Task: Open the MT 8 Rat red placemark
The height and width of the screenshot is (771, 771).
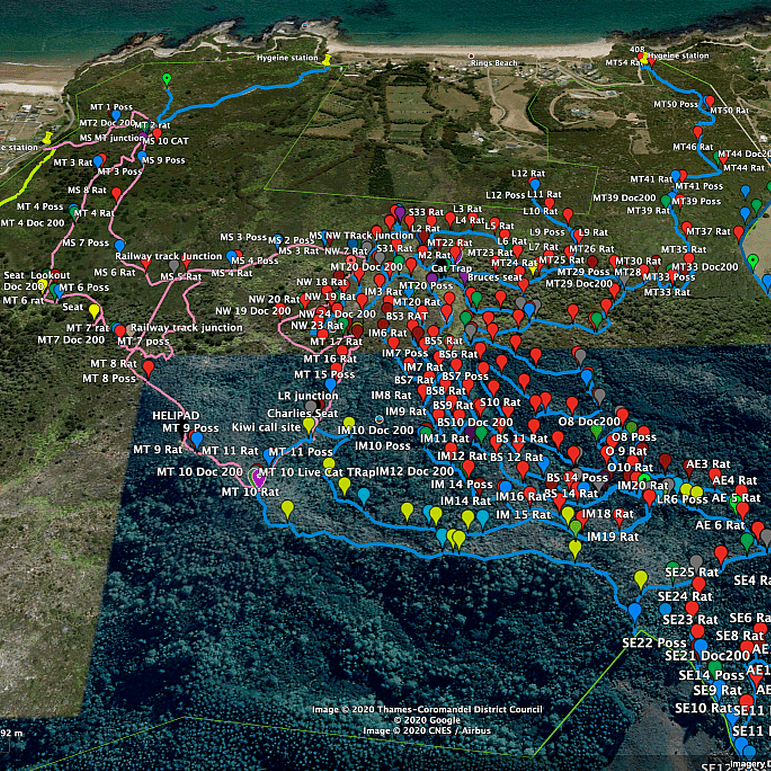Action: pos(148,367)
